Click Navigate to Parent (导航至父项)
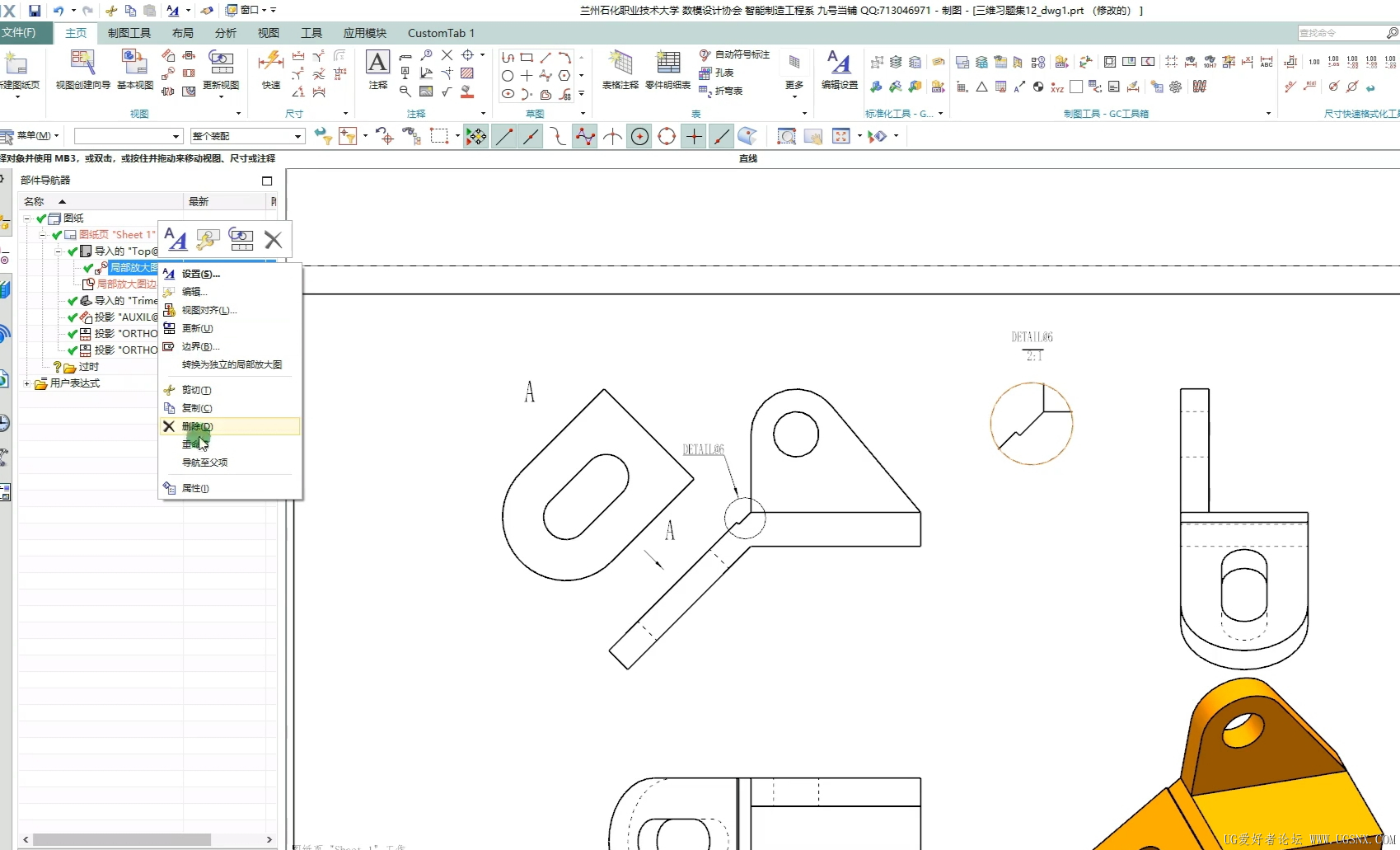The width and height of the screenshot is (1400, 850). click(x=229, y=463)
